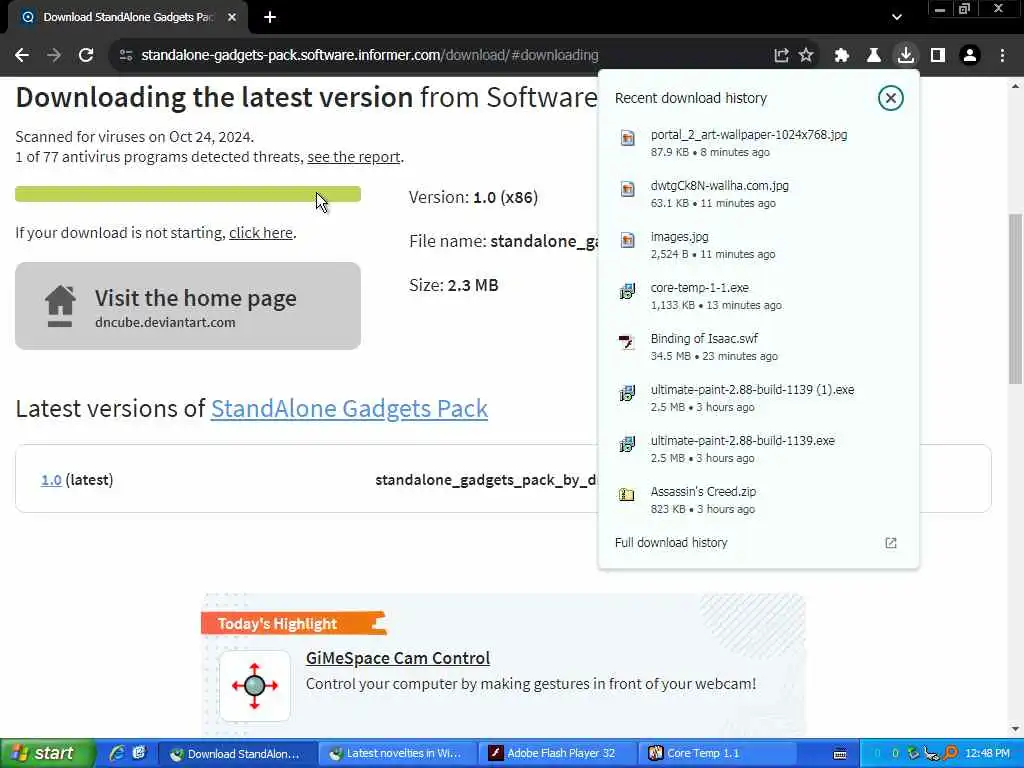Click the core-temp exe file icon
1024x768 pixels.
pyautogui.click(x=627, y=291)
